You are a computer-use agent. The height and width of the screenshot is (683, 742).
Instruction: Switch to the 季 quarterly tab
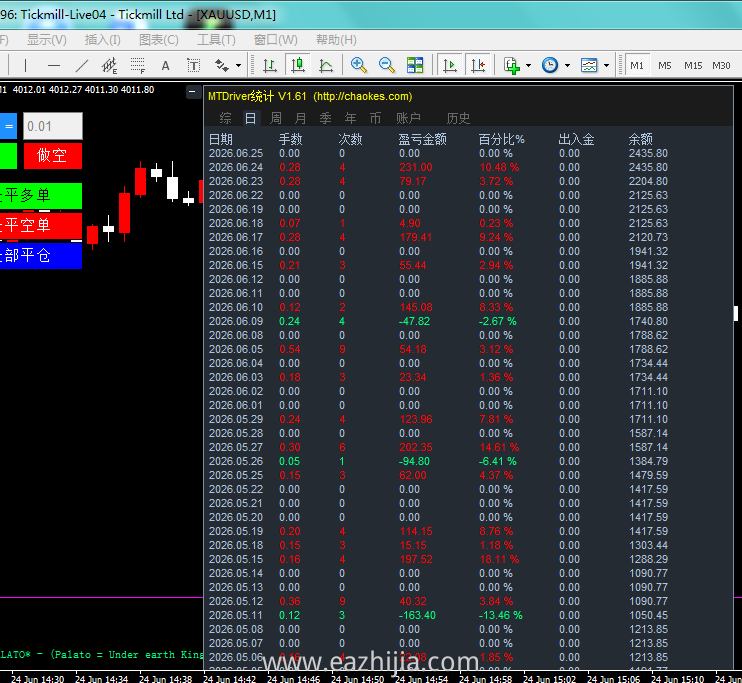pyautogui.click(x=325, y=118)
